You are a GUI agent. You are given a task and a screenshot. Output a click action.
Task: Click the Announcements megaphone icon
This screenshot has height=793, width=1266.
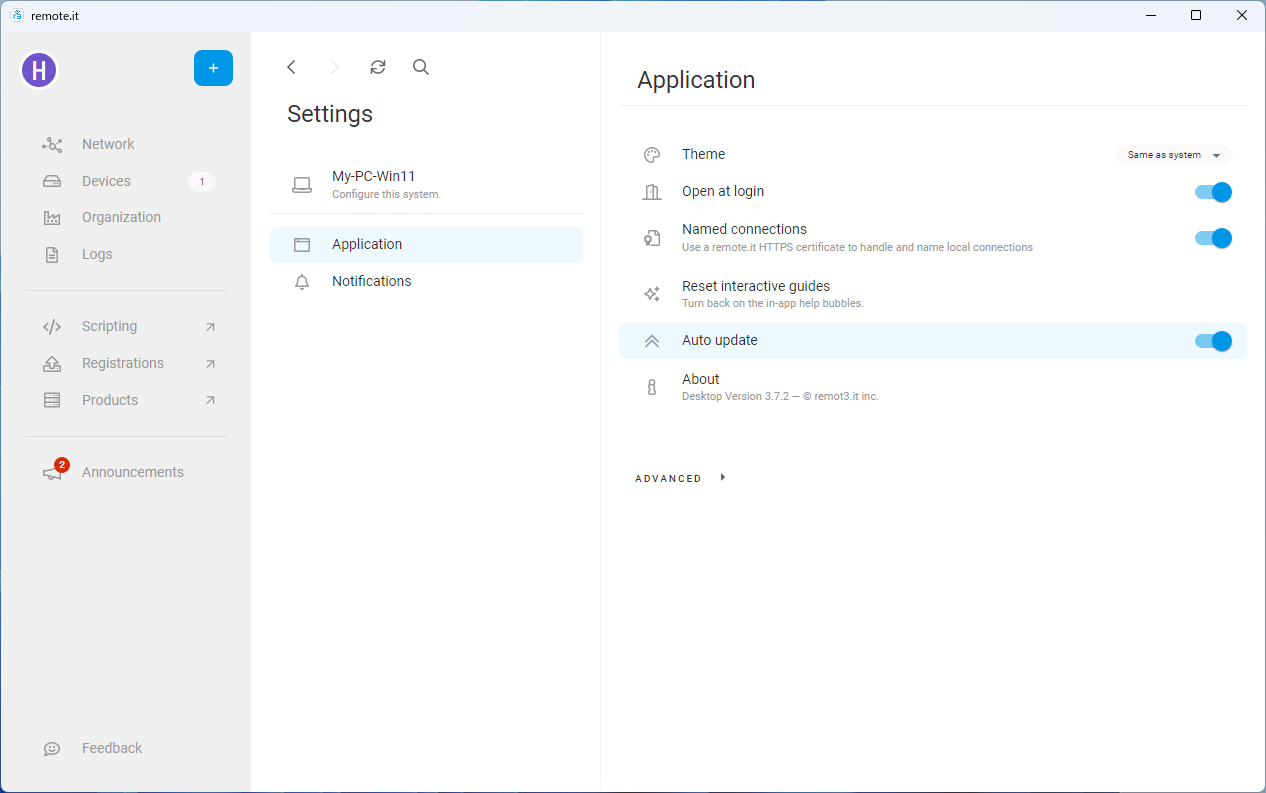tap(52, 474)
